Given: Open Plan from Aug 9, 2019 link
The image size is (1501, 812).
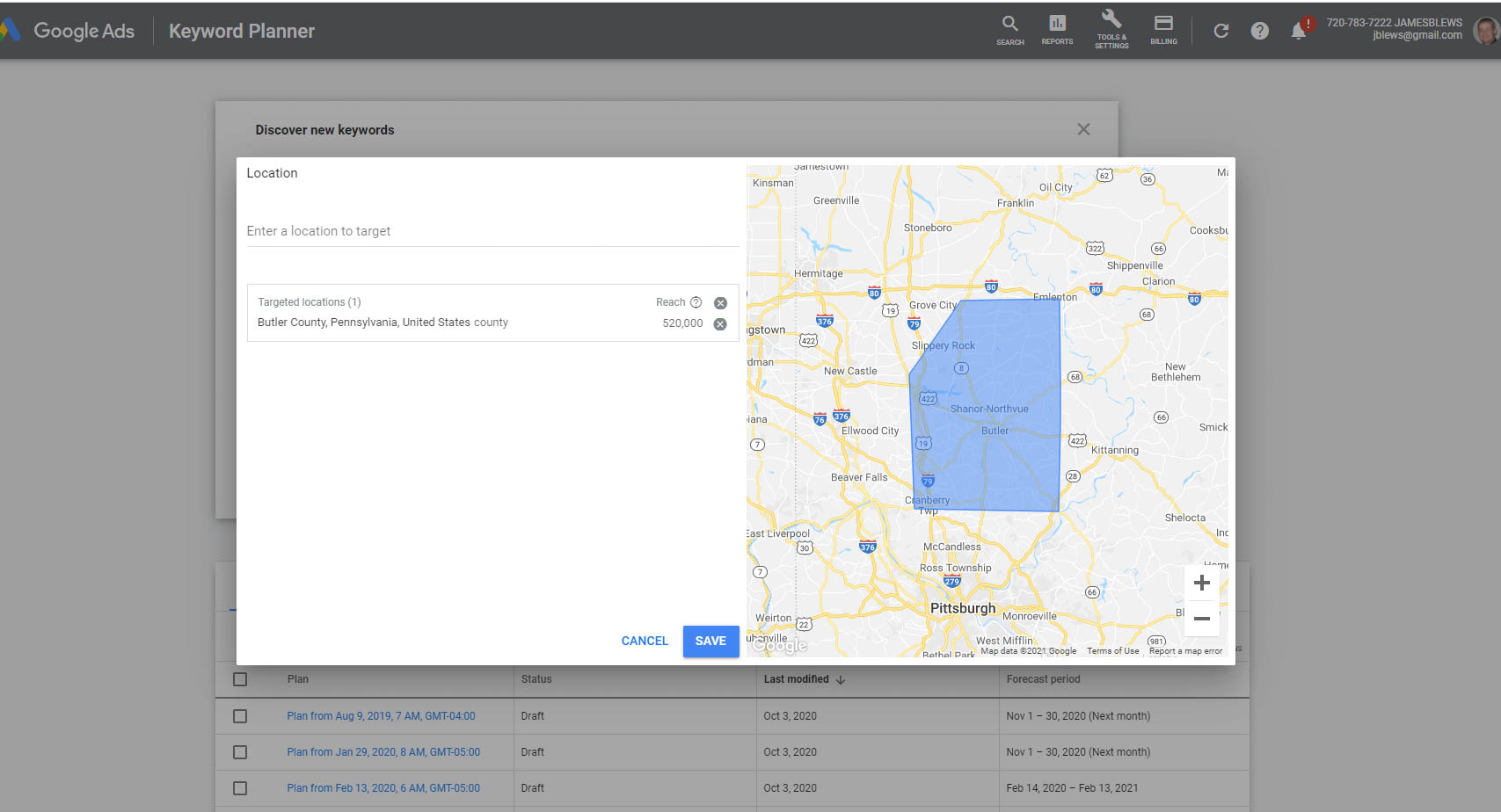Looking at the screenshot, I should (x=381, y=716).
